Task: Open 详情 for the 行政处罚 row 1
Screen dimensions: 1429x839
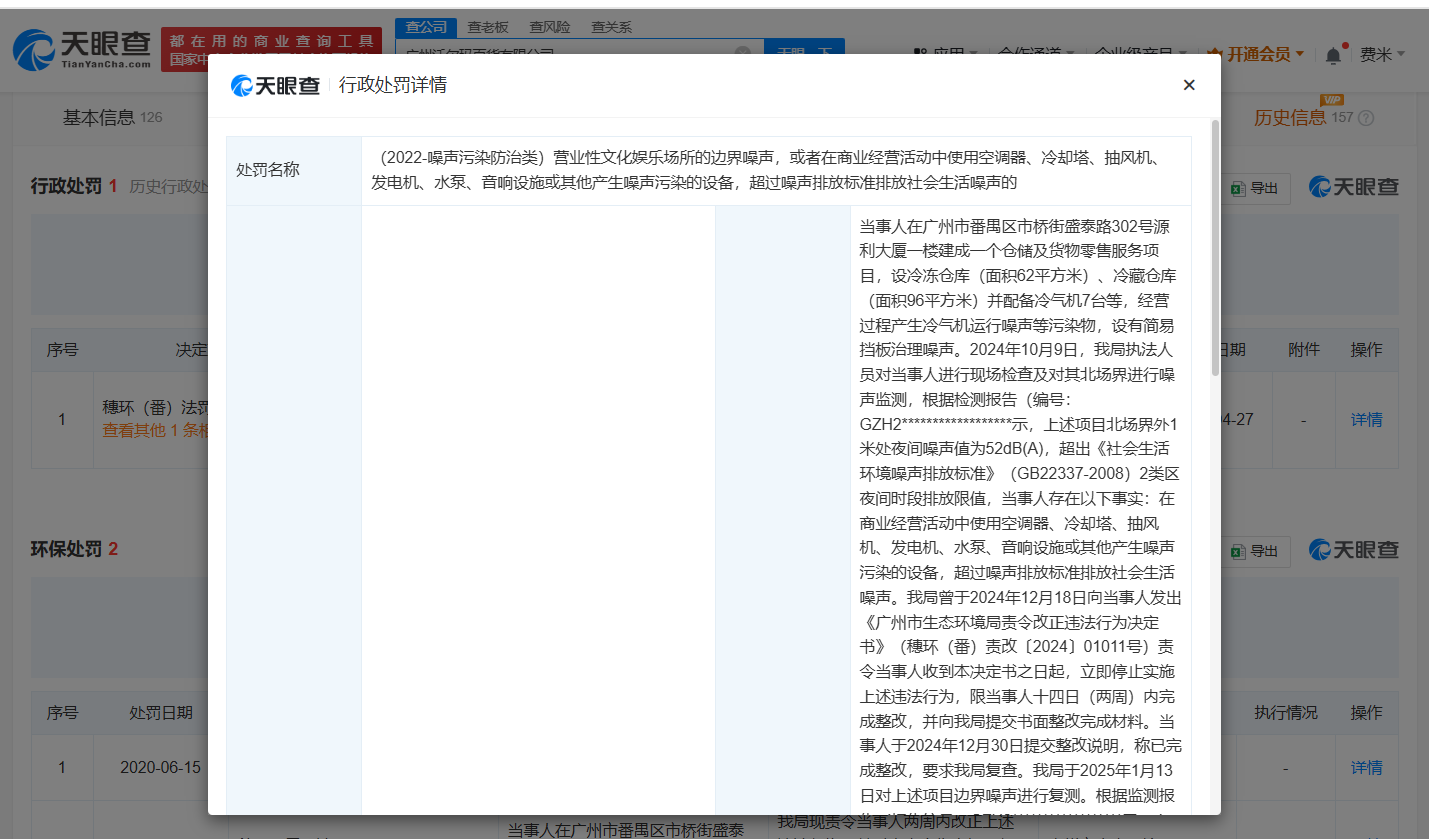Action: pyautogui.click(x=1366, y=420)
